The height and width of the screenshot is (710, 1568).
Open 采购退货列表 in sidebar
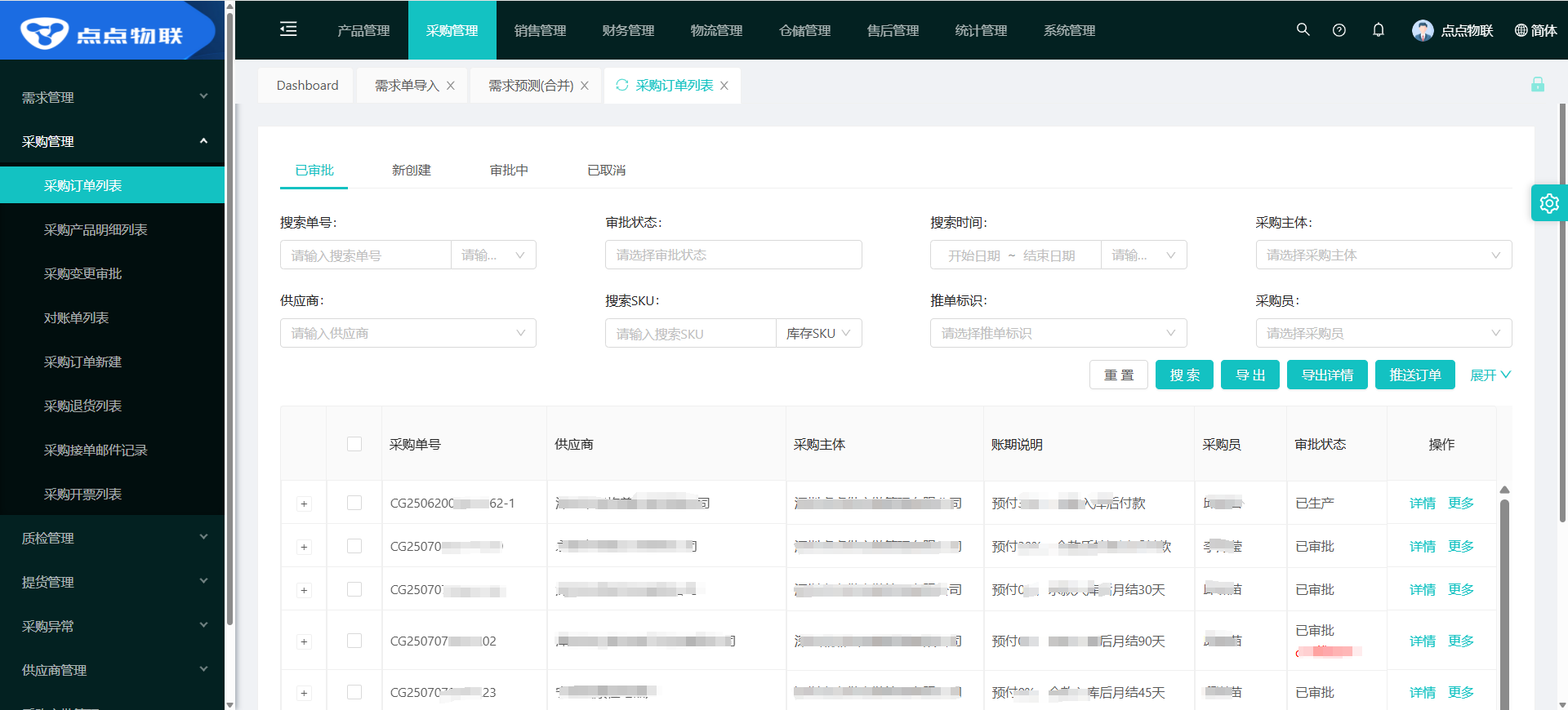[112, 406]
